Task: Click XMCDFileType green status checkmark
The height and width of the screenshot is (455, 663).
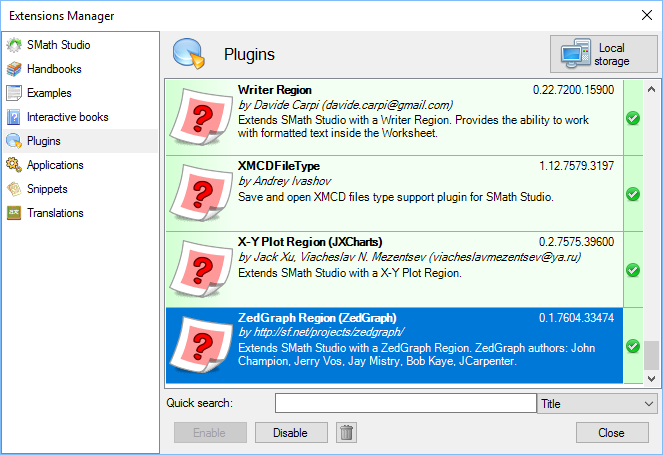Action: (632, 194)
